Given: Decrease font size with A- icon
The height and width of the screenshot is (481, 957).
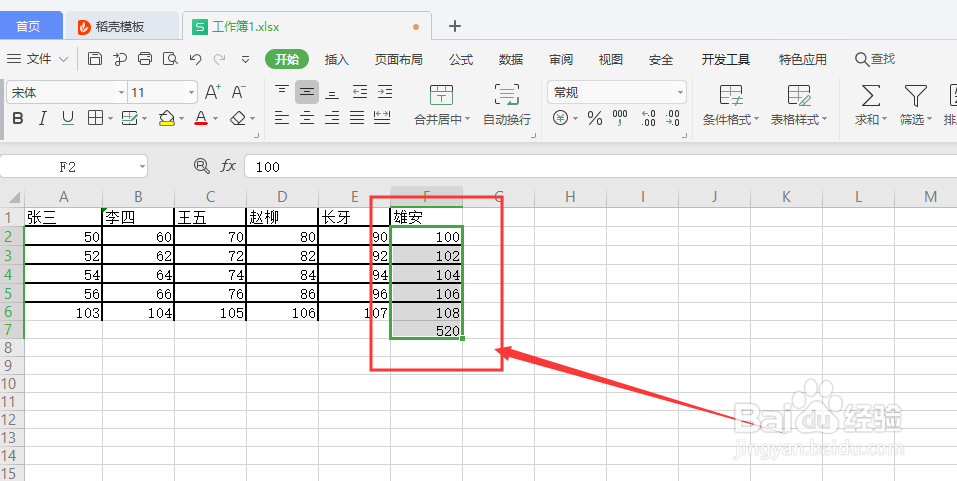Looking at the screenshot, I should click(x=239, y=92).
